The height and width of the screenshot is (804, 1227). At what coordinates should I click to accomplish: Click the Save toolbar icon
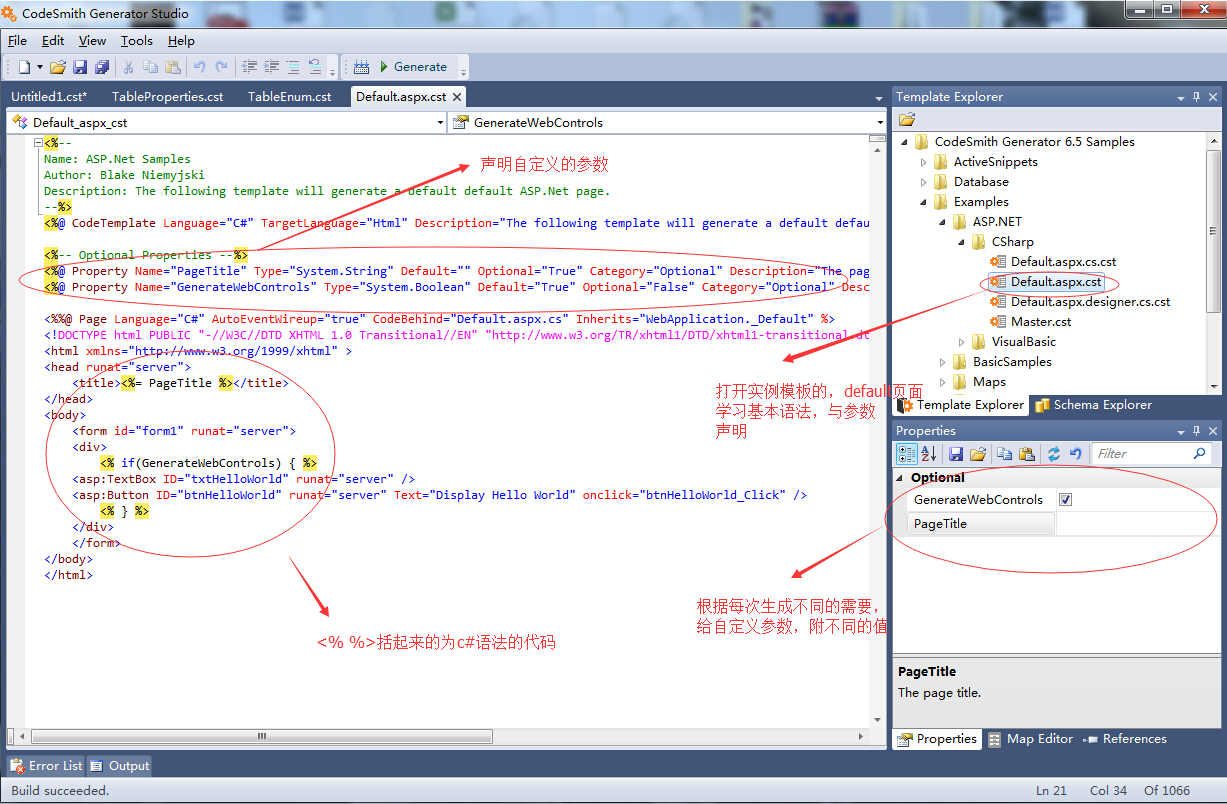coord(80,67)
